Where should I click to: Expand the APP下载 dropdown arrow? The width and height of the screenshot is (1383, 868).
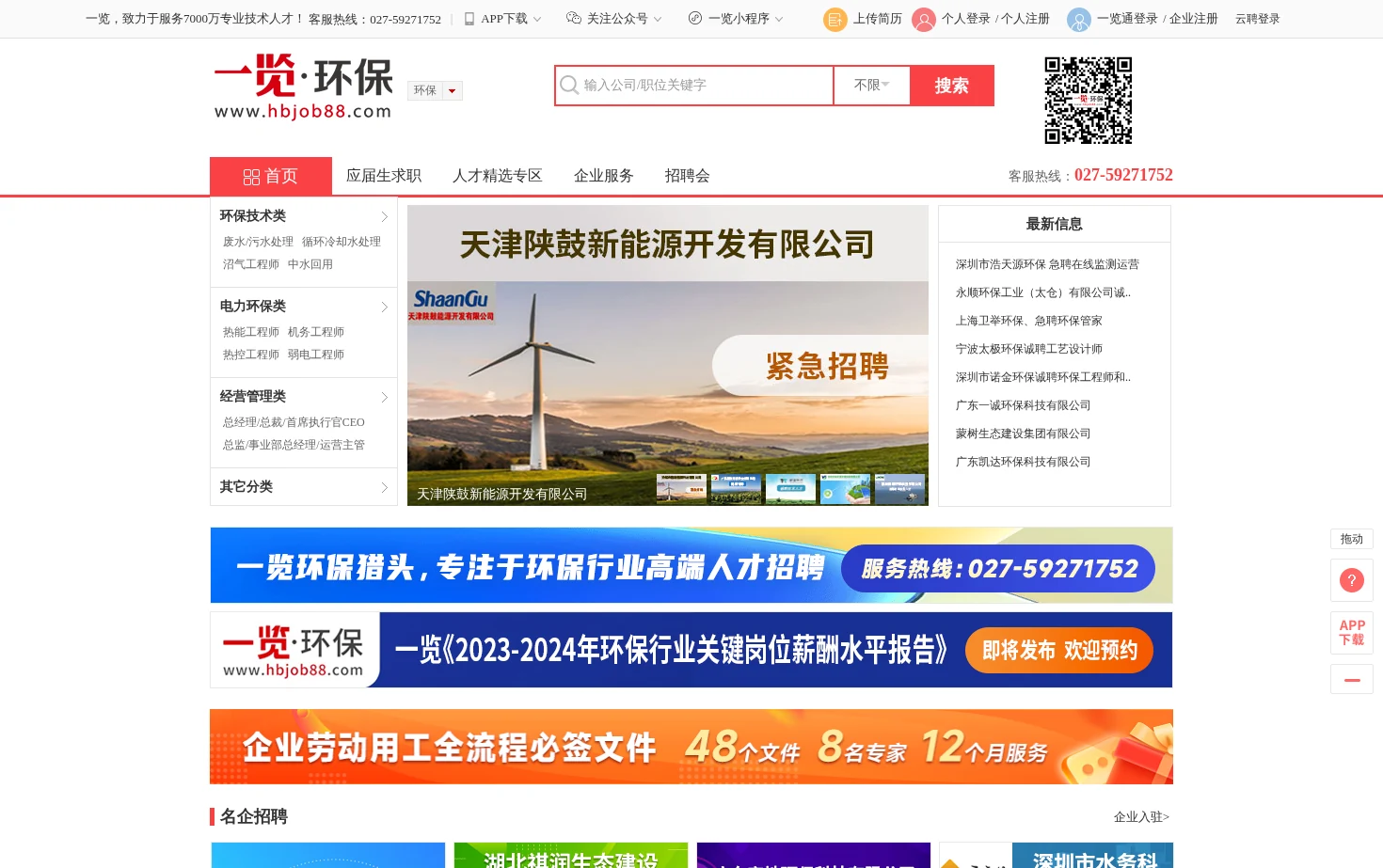coord(537,19)
